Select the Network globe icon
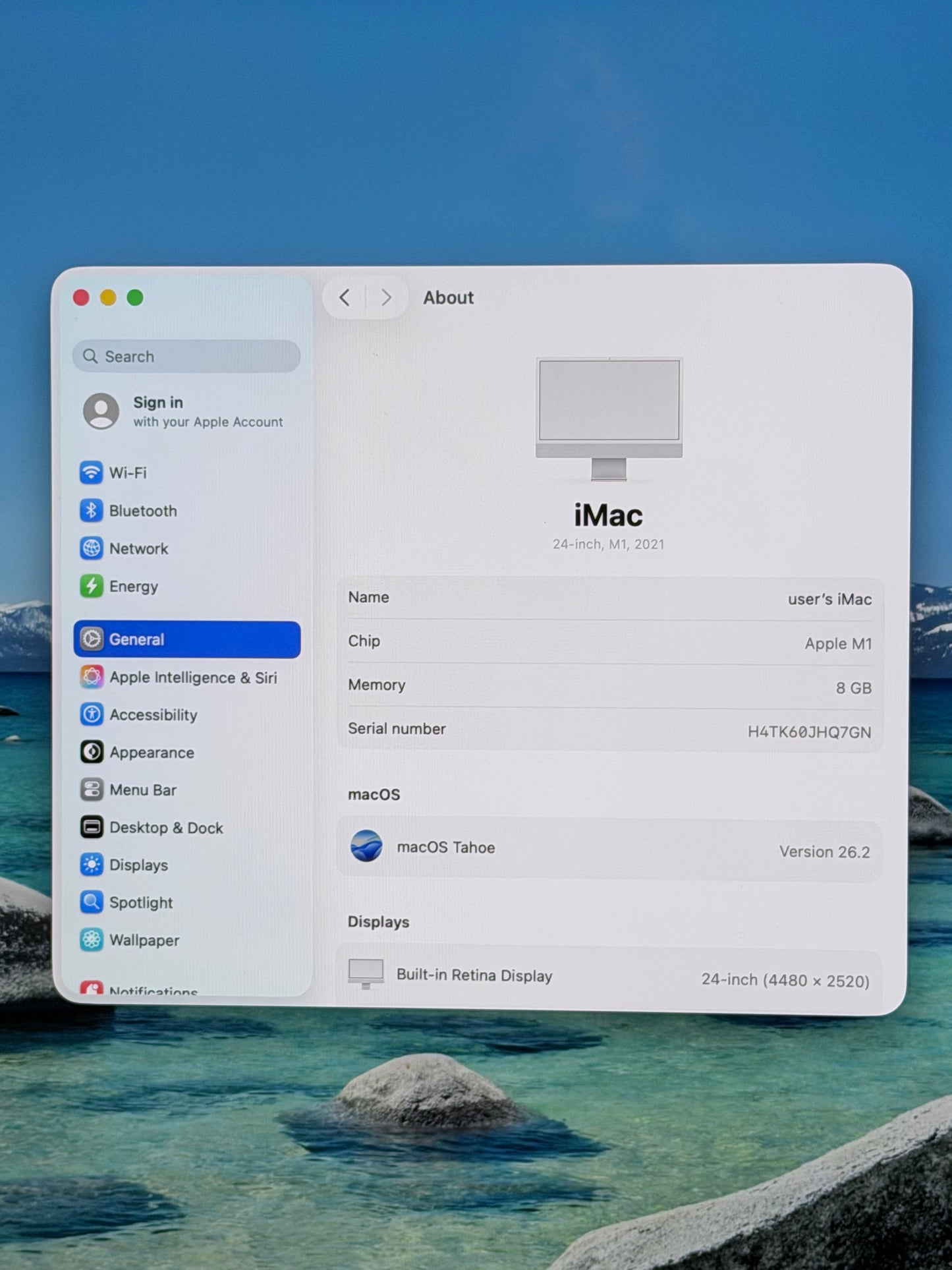Image resolution: width=952 pixels, height=1270 pixels. pyautogui.click(x=92, y=548)
